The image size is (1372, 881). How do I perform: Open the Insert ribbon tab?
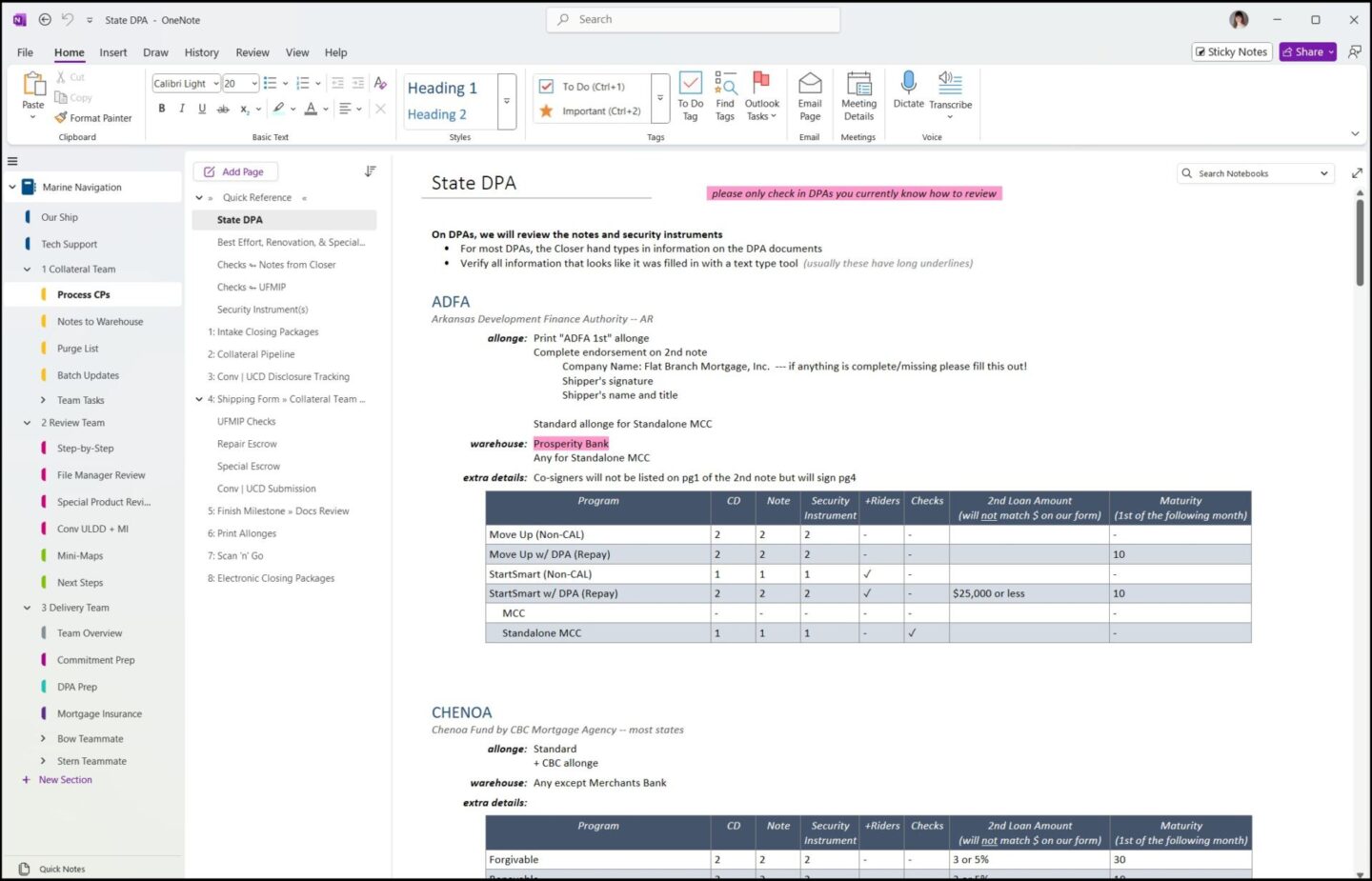pyautogui.click(x=112, y=52)
